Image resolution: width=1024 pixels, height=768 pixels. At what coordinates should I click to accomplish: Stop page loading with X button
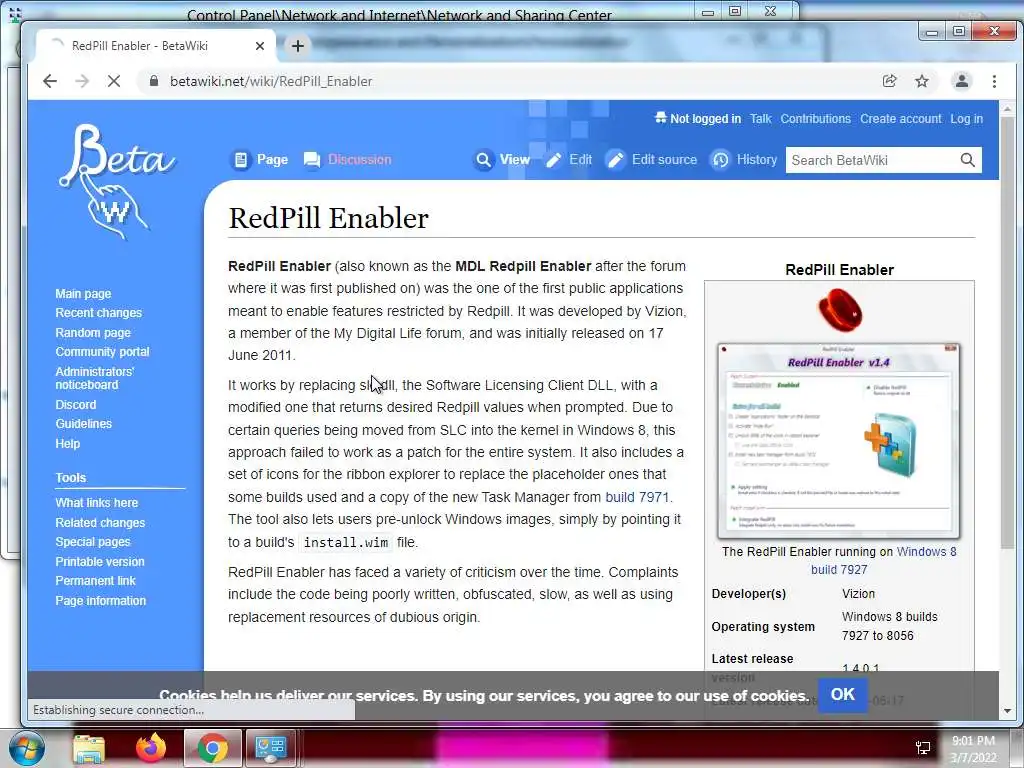point(114,81)
